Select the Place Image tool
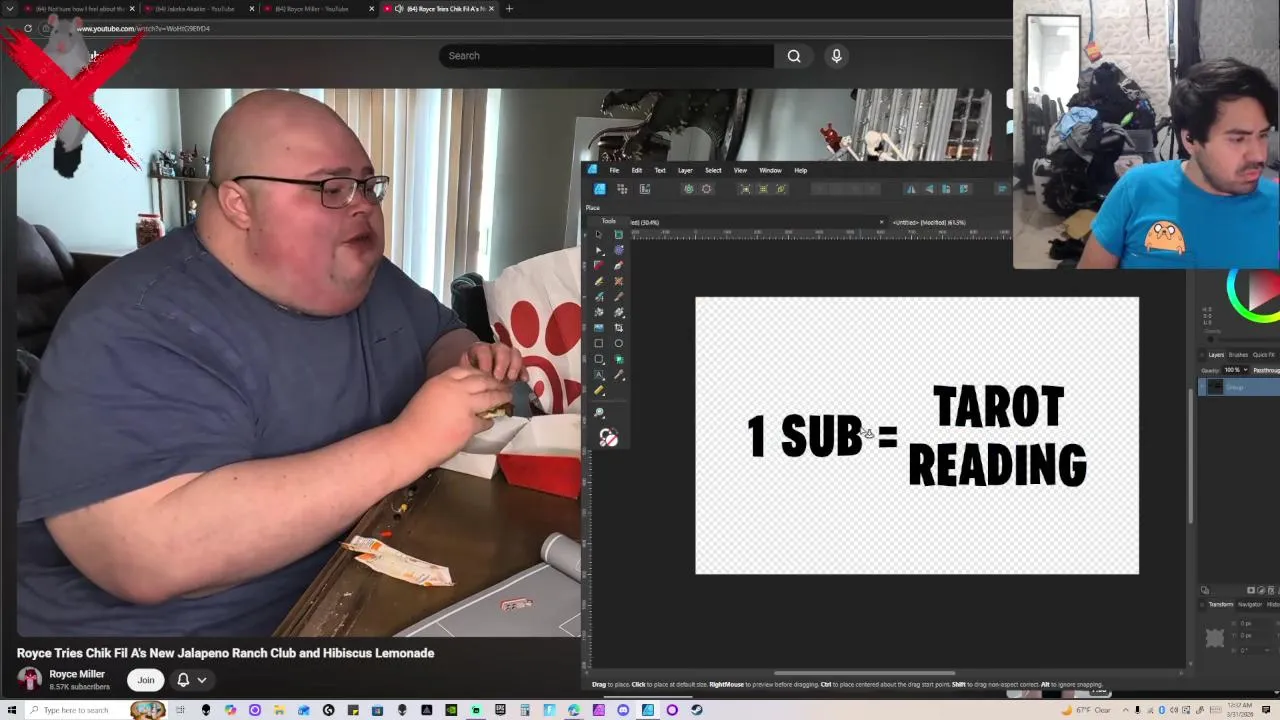The width and height of the screenshot is (1280, 720). click(599, 328)
